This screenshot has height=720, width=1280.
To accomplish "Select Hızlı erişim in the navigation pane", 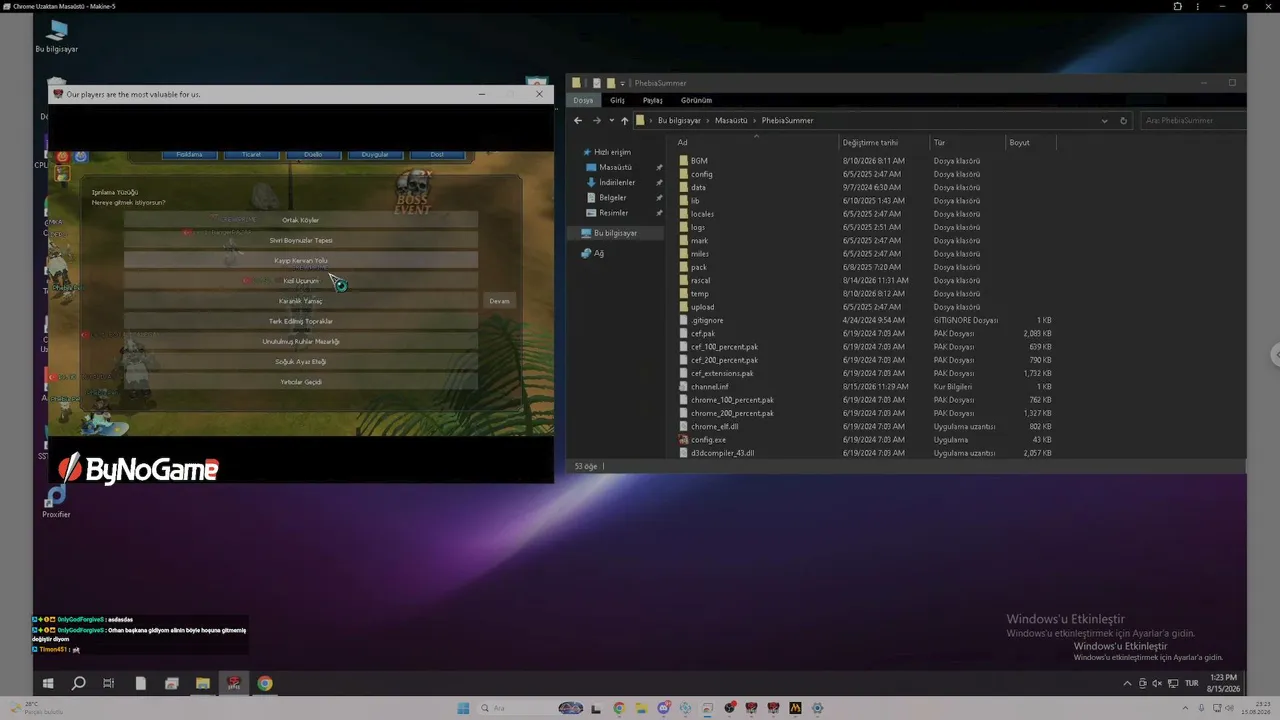I will 613,152.
